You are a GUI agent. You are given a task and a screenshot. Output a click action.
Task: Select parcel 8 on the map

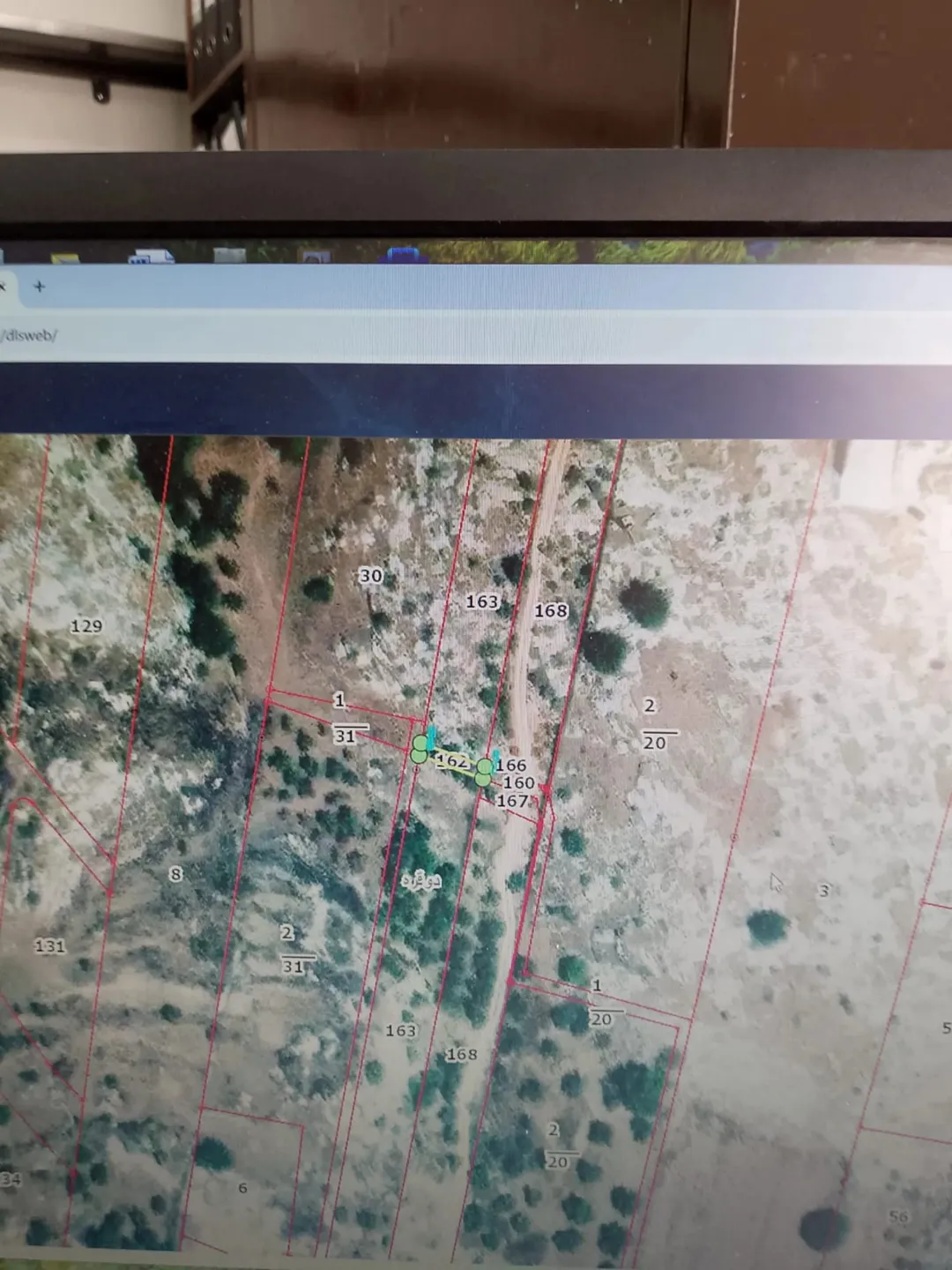[x=175, y=874]
